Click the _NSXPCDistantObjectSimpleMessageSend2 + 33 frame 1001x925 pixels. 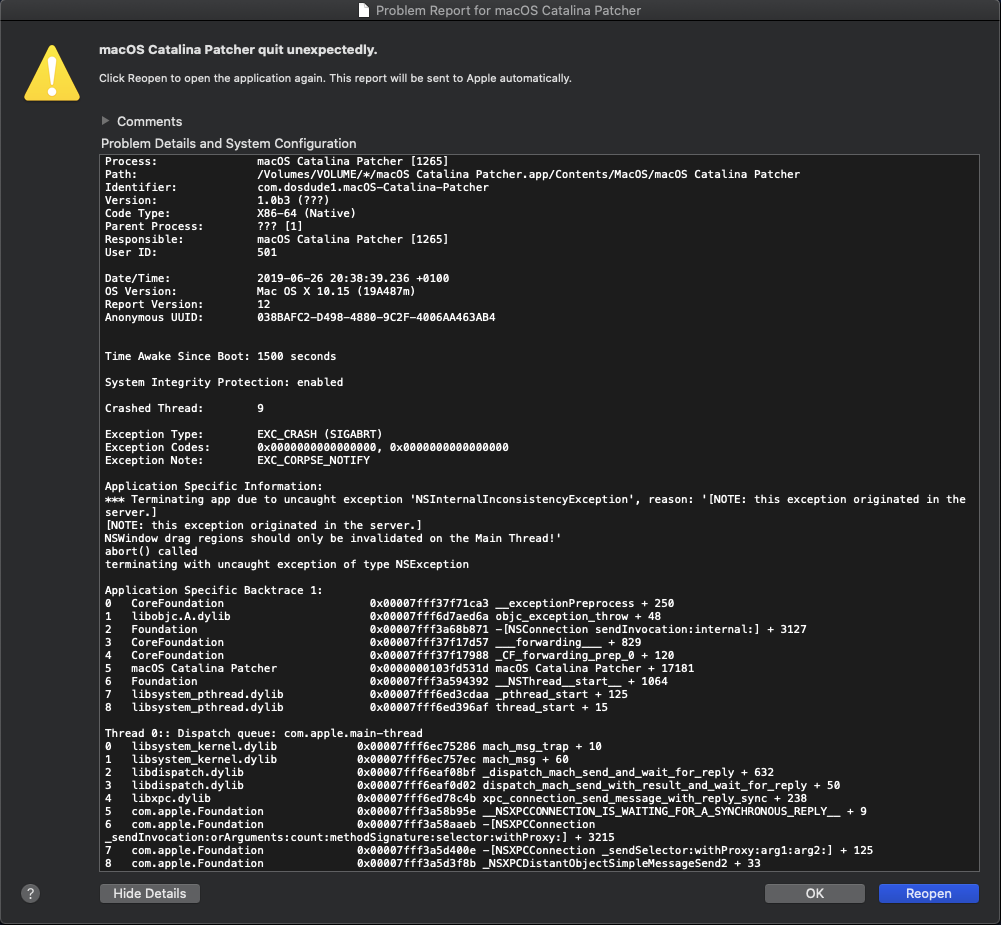(432, 863)
